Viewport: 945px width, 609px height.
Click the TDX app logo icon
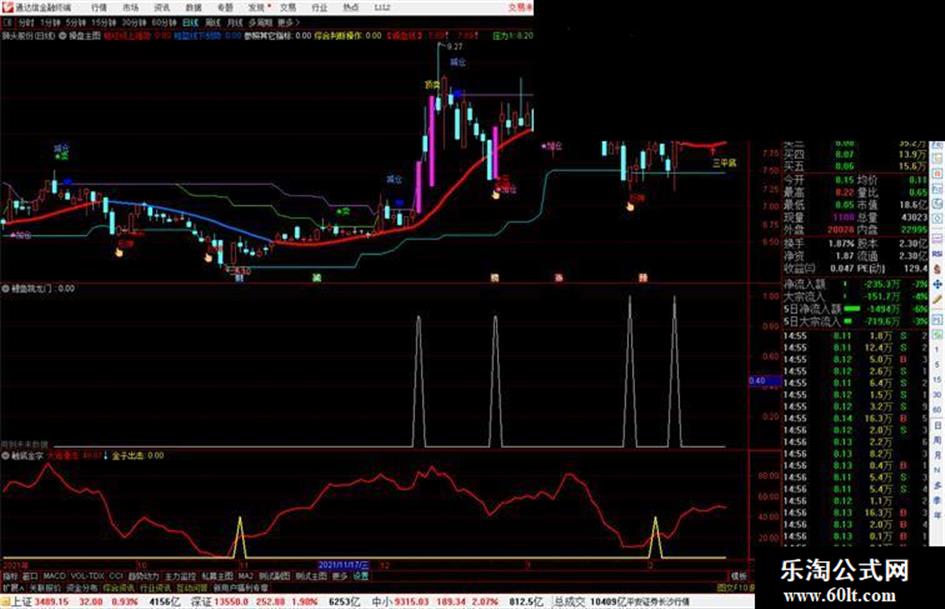coord(7,7)
